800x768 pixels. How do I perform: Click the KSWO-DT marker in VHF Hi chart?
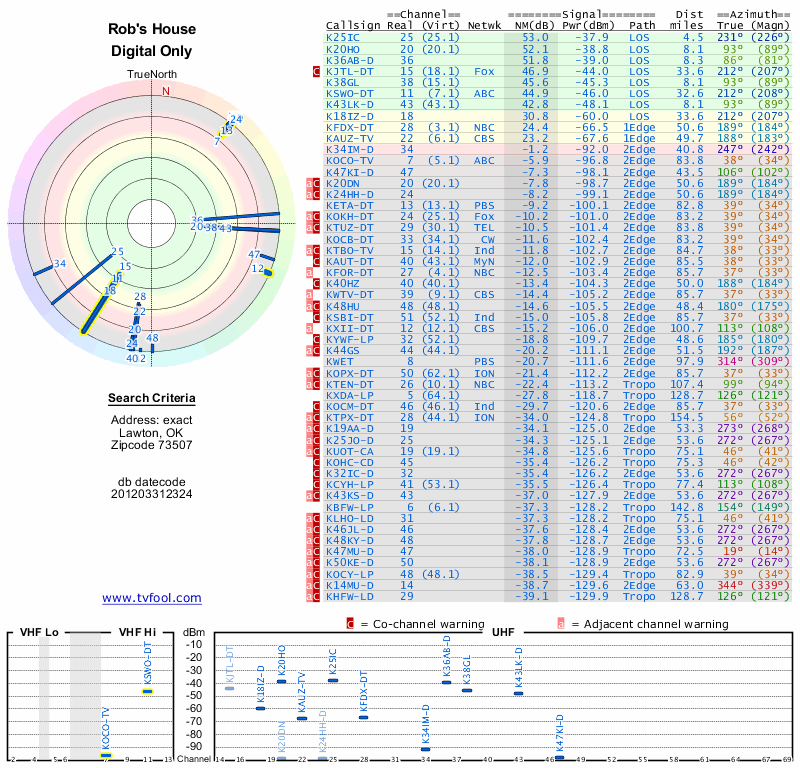147,691
